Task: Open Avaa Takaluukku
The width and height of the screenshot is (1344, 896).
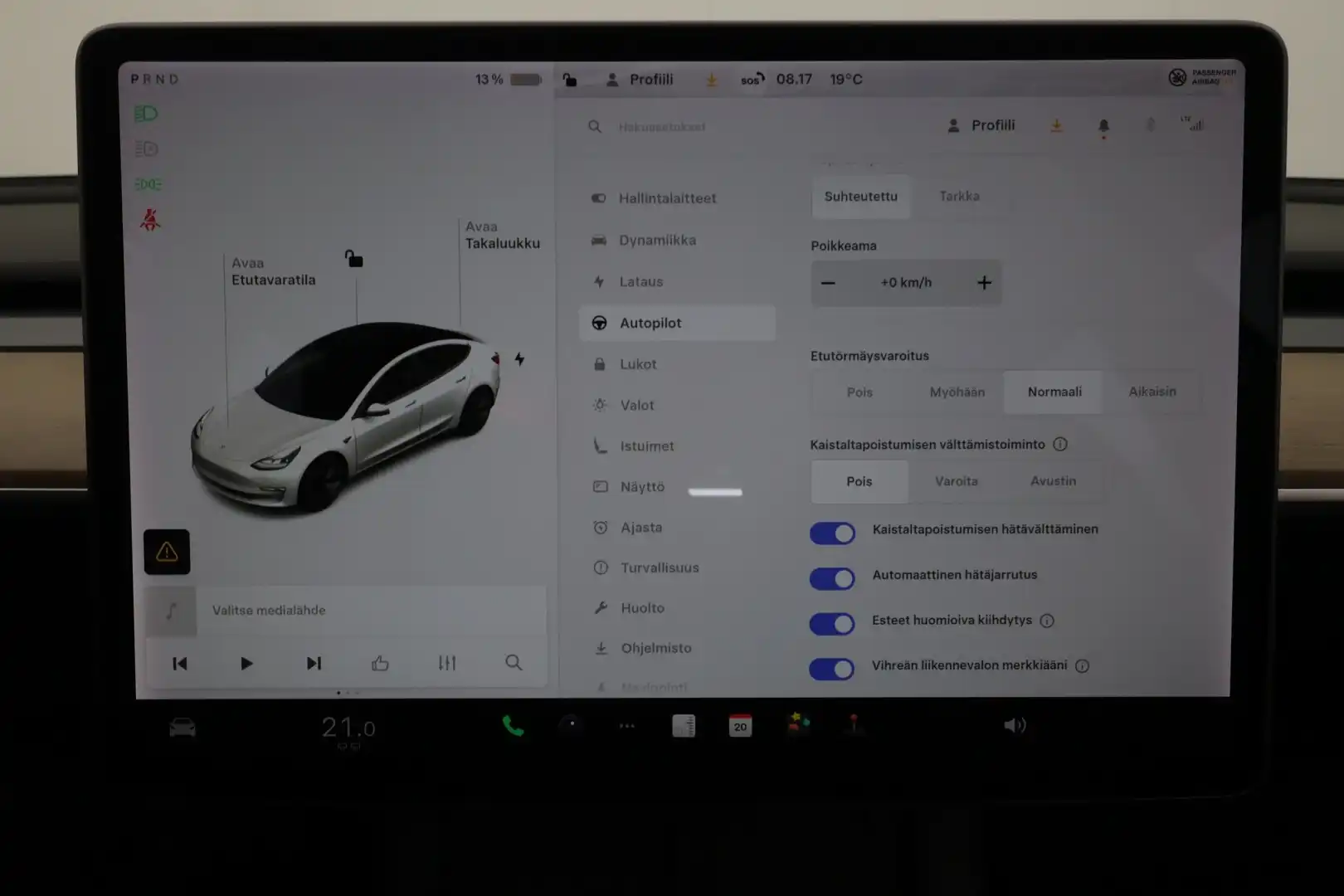Action: [x=503, y=235]
